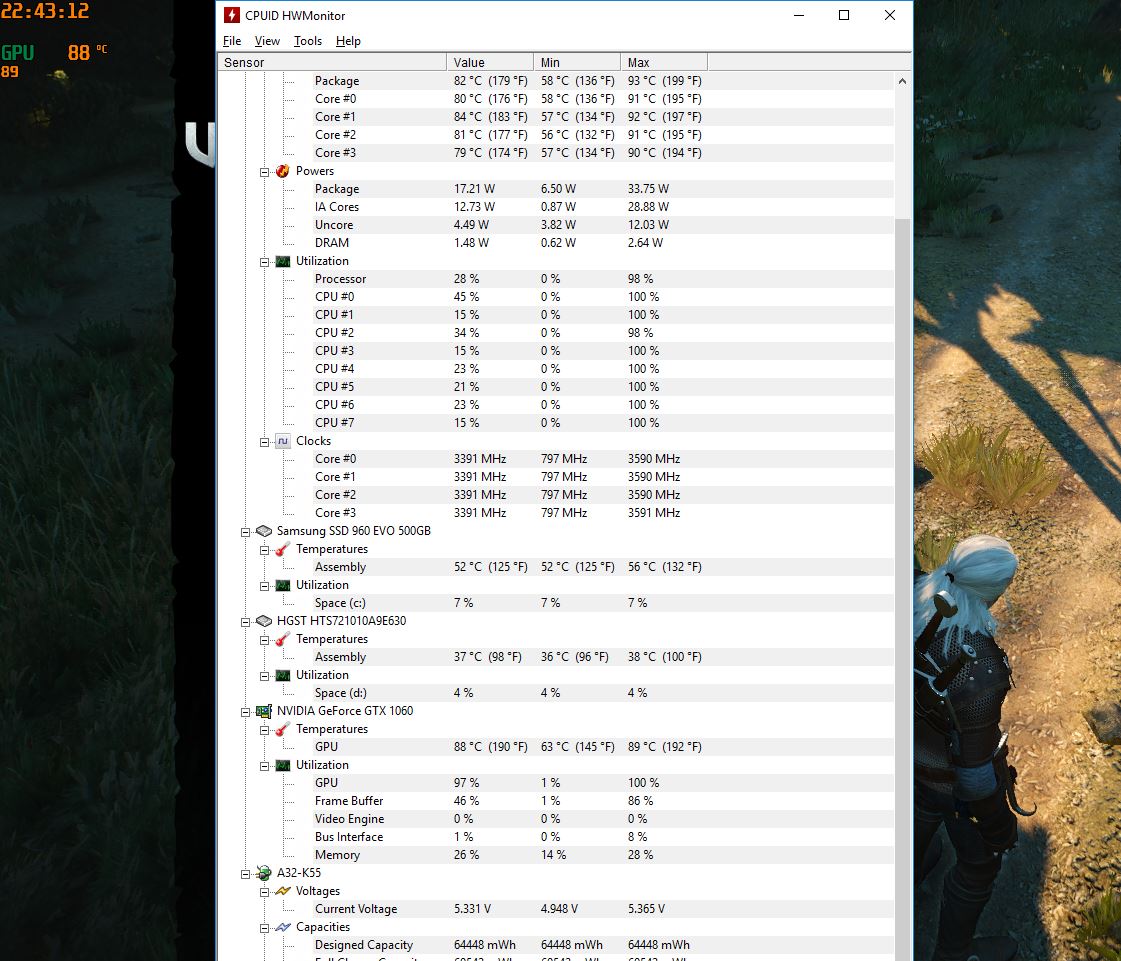Screen dimensions: 1121x961
Task: Collapse the Clocks node
Action: [265, 442]
